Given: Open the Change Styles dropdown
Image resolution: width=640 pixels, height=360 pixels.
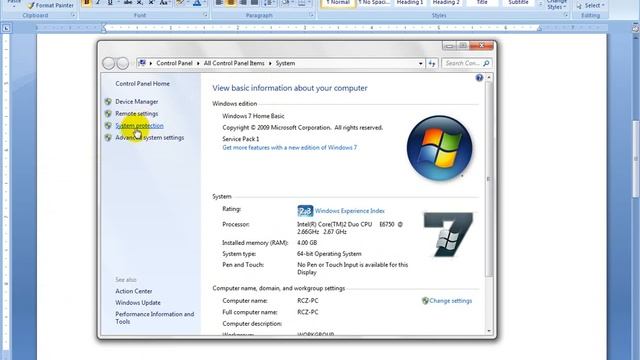Looking at the screenshot, I should pos(556,5).
